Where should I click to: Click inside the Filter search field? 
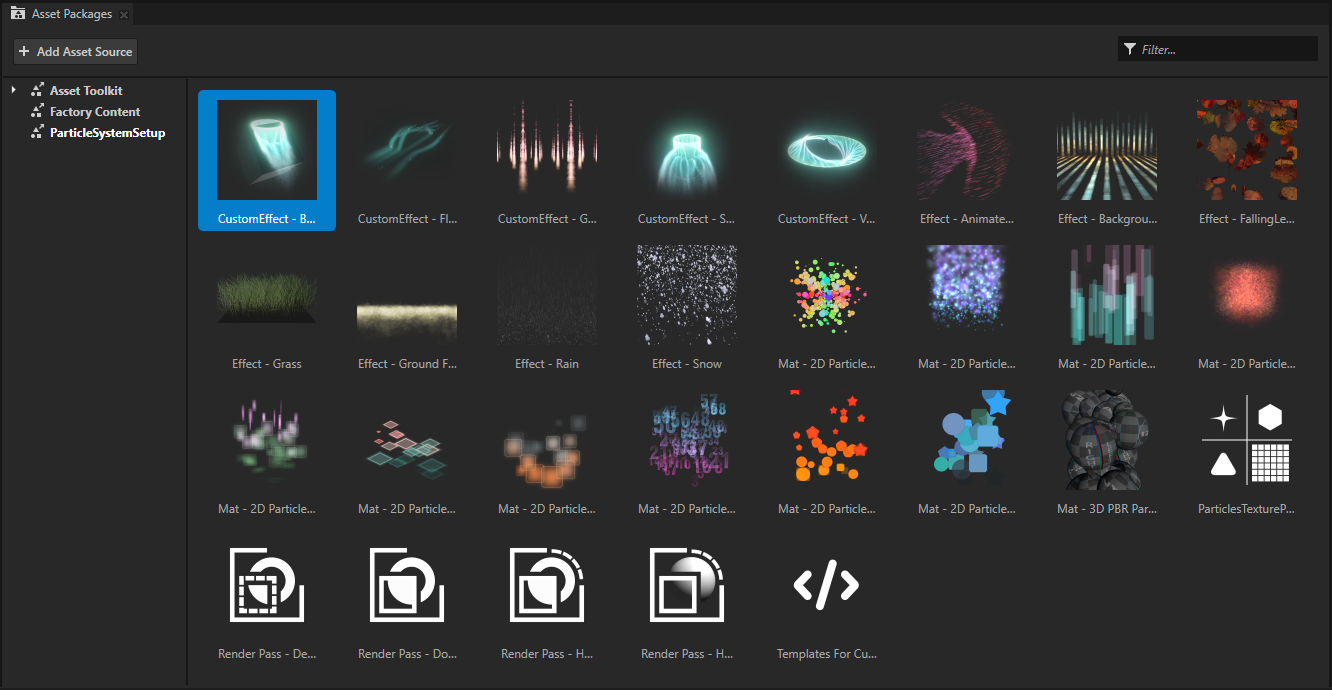pyautogui.click(x=1220, y=48)
